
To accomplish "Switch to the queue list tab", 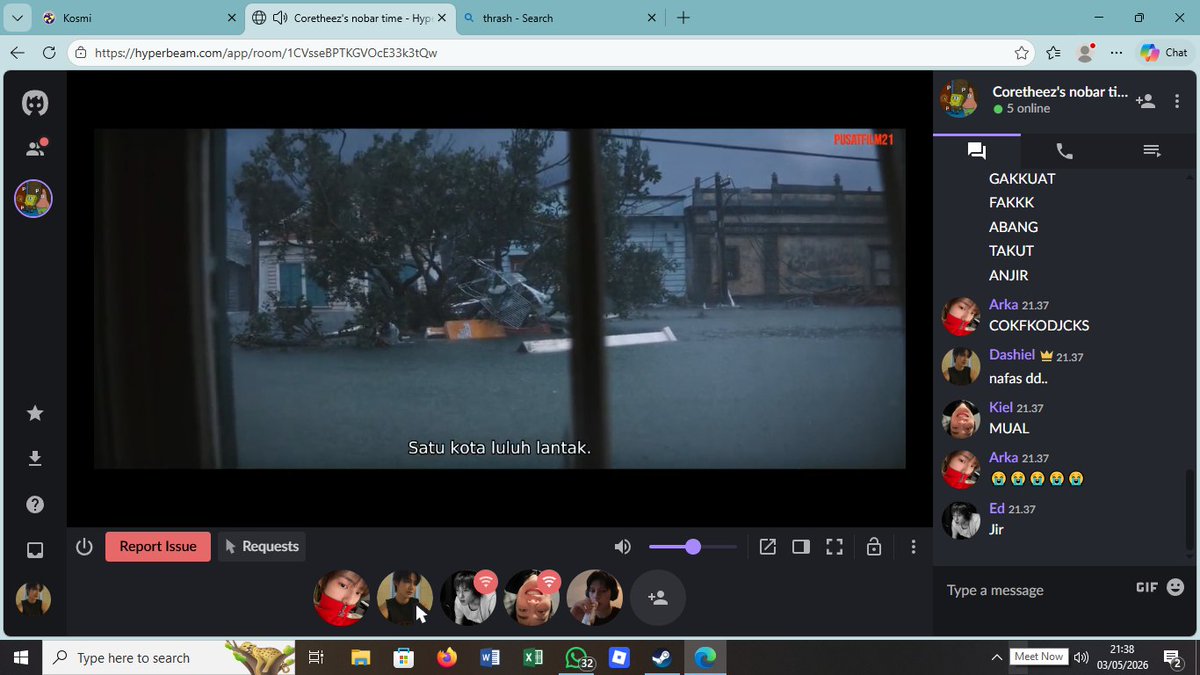I will (1152, 151).
